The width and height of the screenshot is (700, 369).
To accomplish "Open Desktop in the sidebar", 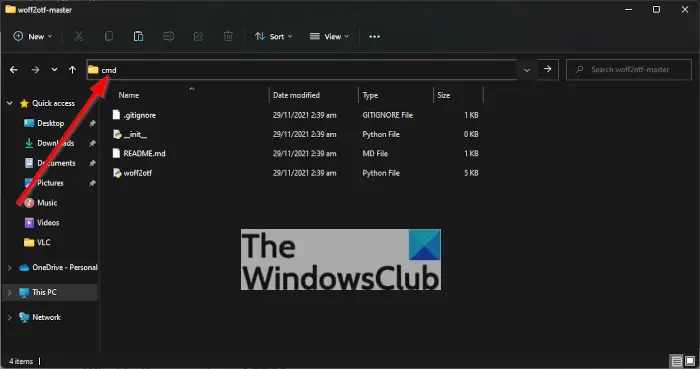I will pyautogui.click(x=44, y=123).
